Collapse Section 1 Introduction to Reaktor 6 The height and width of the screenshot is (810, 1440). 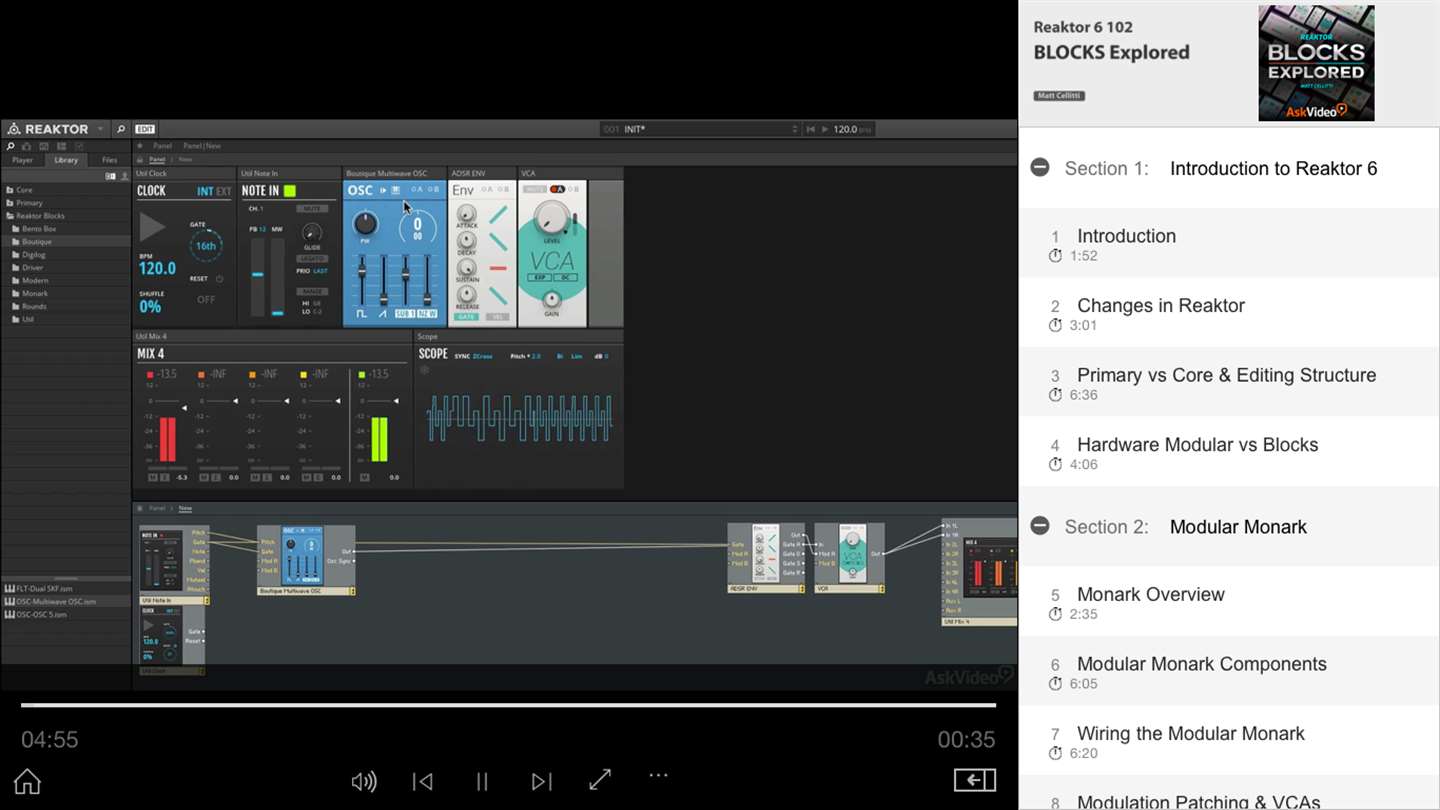1040,168
